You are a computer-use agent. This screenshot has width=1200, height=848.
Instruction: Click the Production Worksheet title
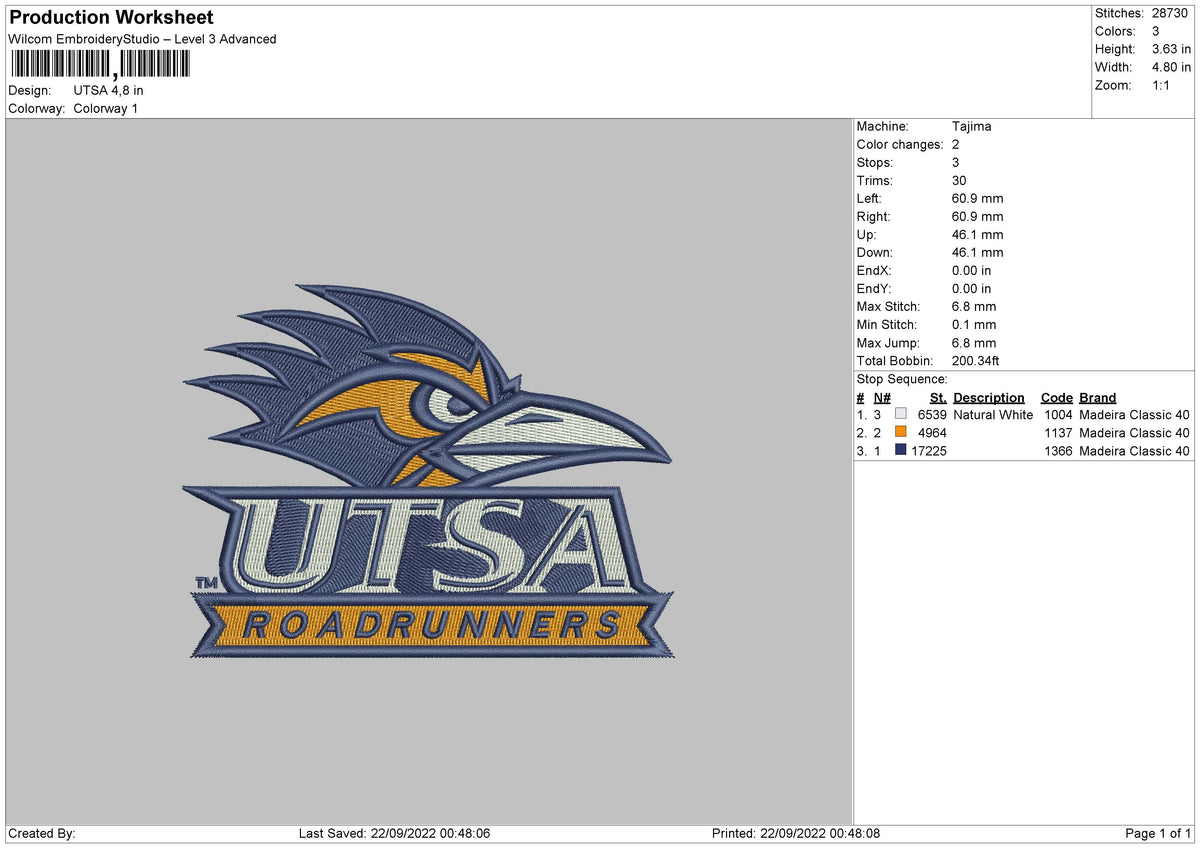point(110,17)
